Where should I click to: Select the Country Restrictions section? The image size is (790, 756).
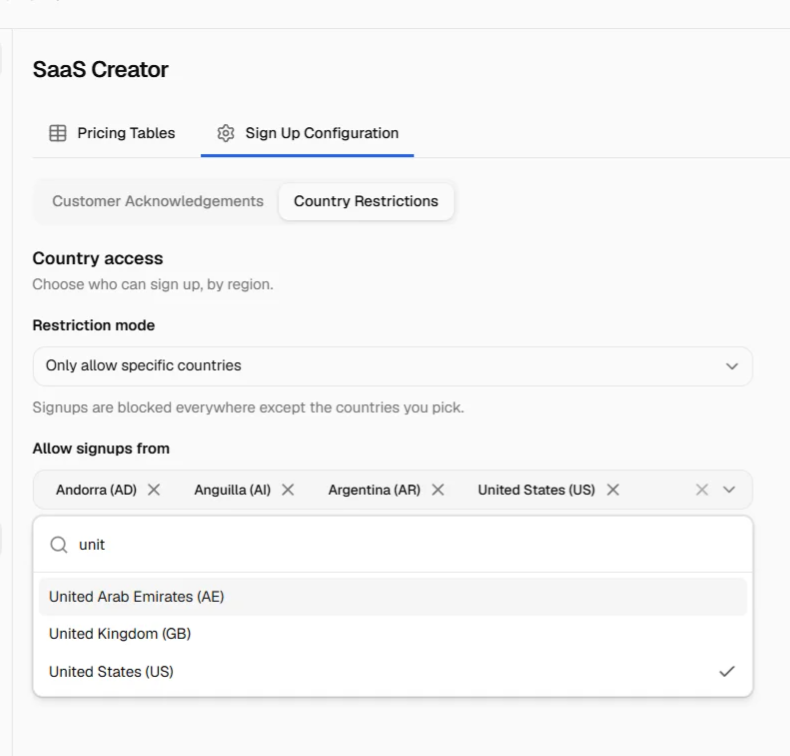point(366,201)
